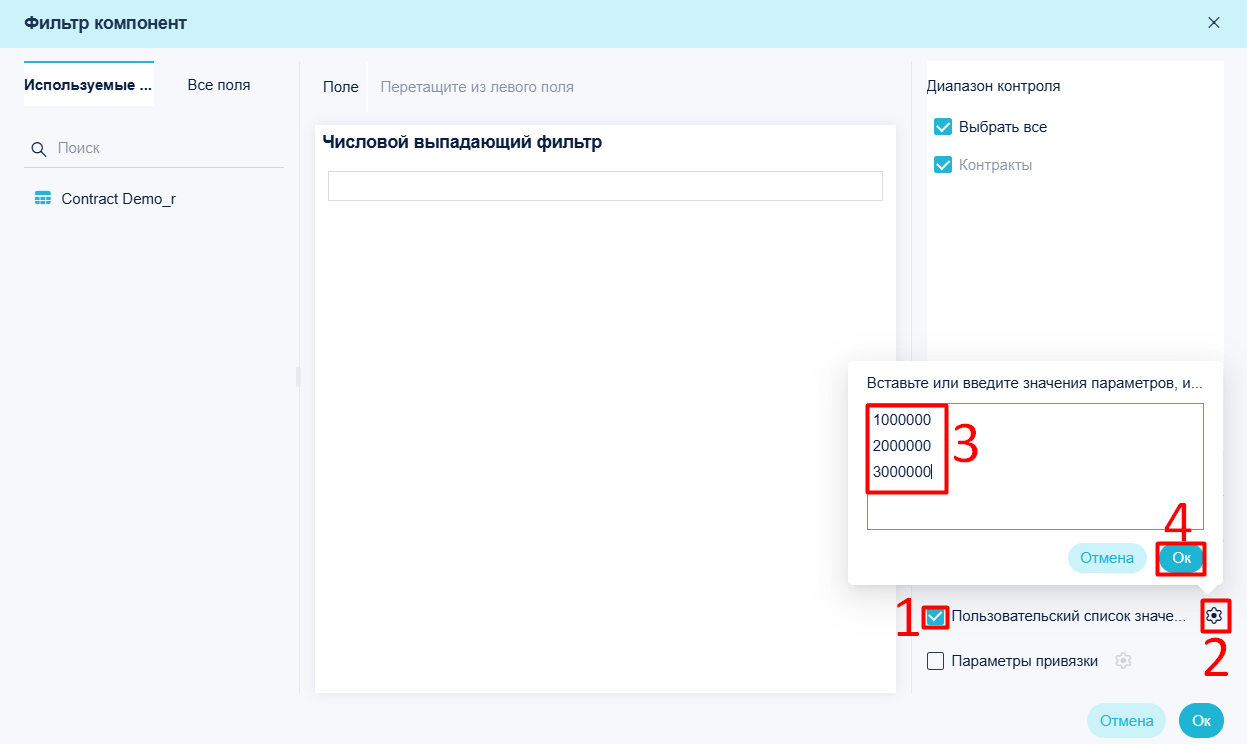Click the parameter values text area
The image size is (1247, 744).
[1035, 466]
